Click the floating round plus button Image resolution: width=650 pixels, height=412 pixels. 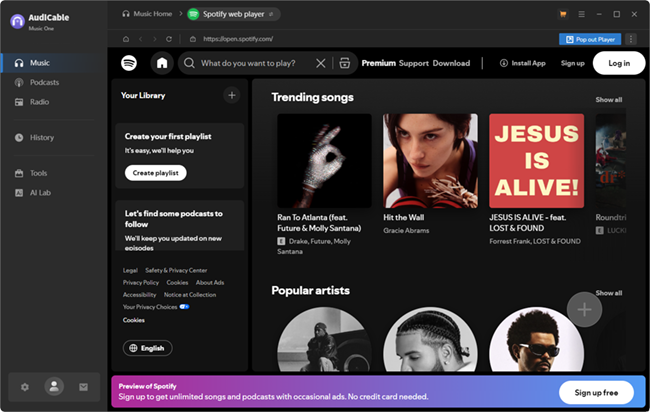[584, 309]
